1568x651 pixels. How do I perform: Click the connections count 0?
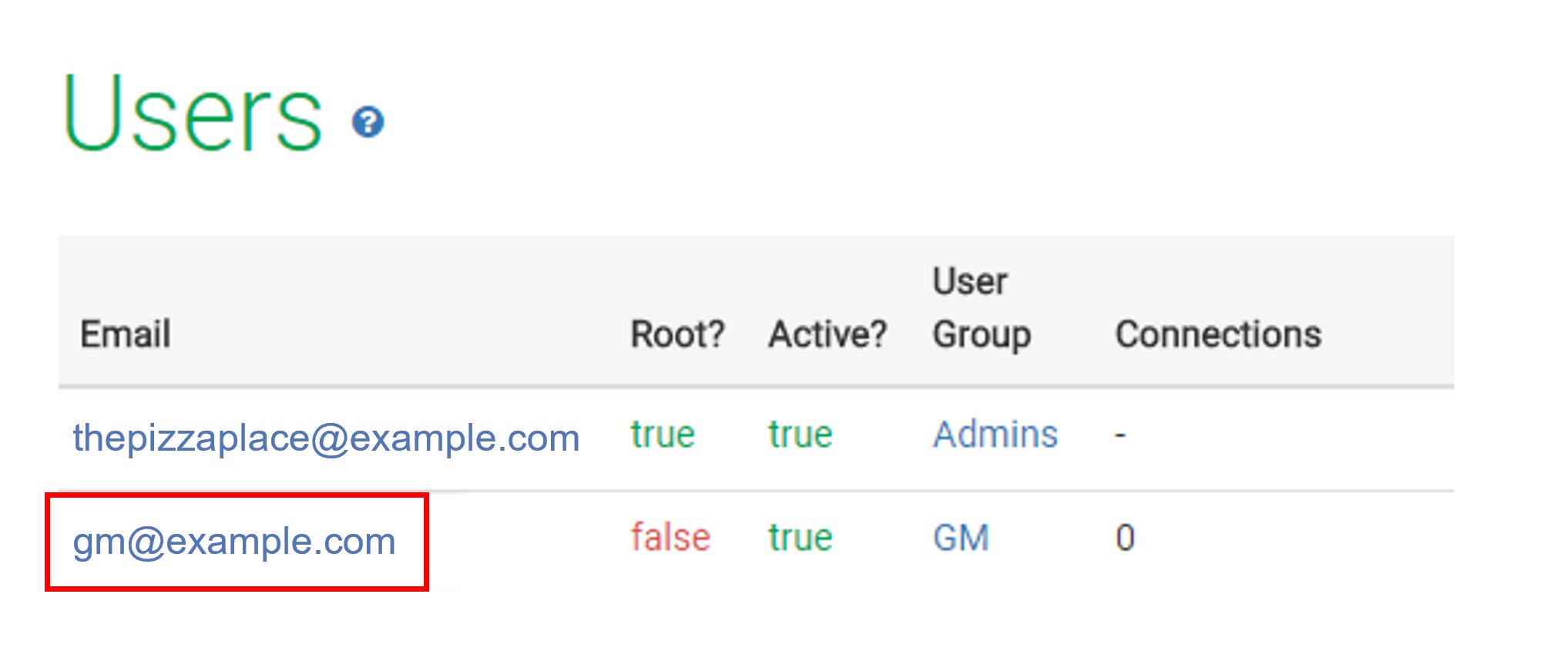pos(1125,538)
